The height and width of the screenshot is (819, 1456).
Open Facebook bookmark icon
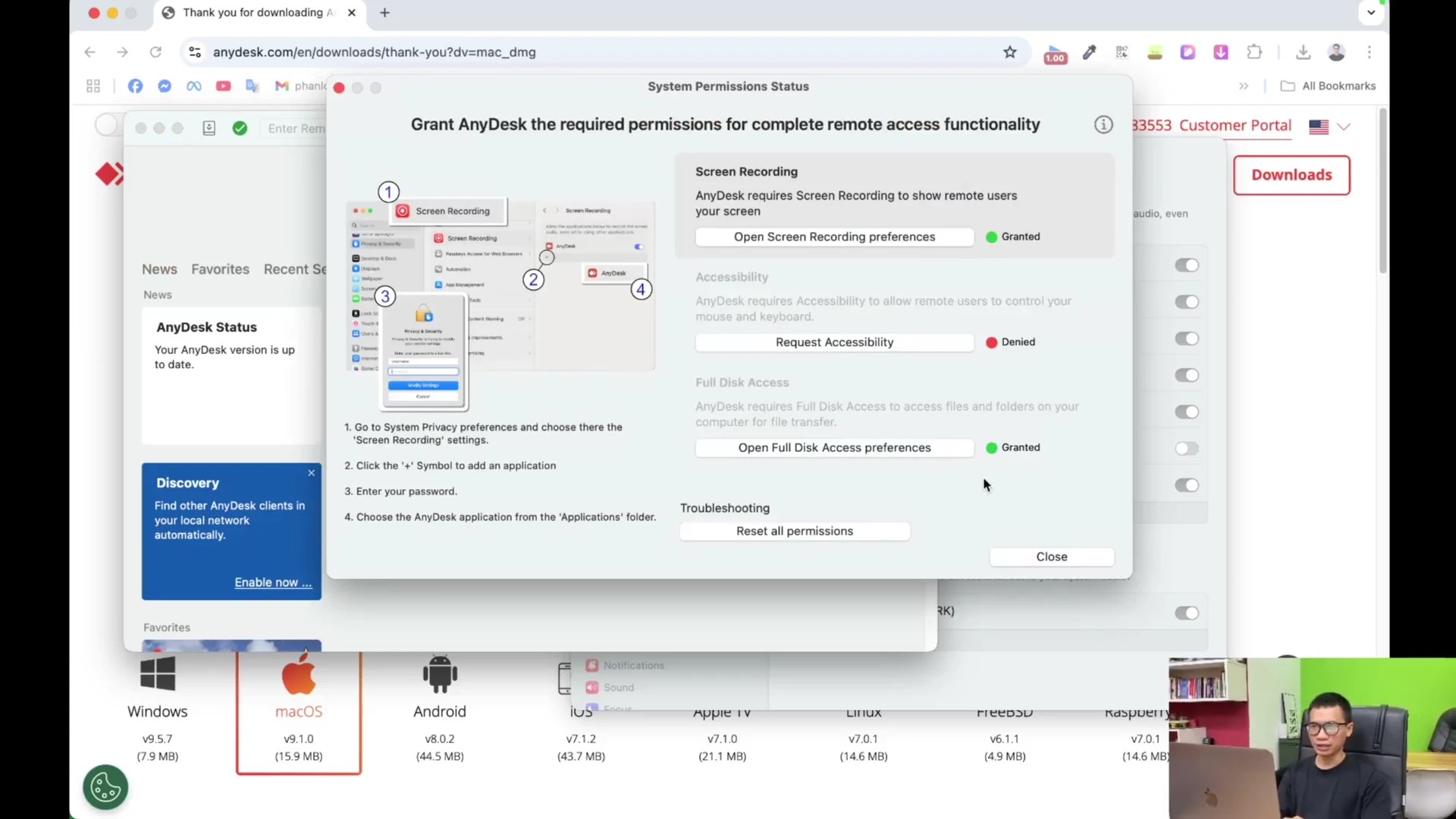pyautogui.click(x=135, y=86)
